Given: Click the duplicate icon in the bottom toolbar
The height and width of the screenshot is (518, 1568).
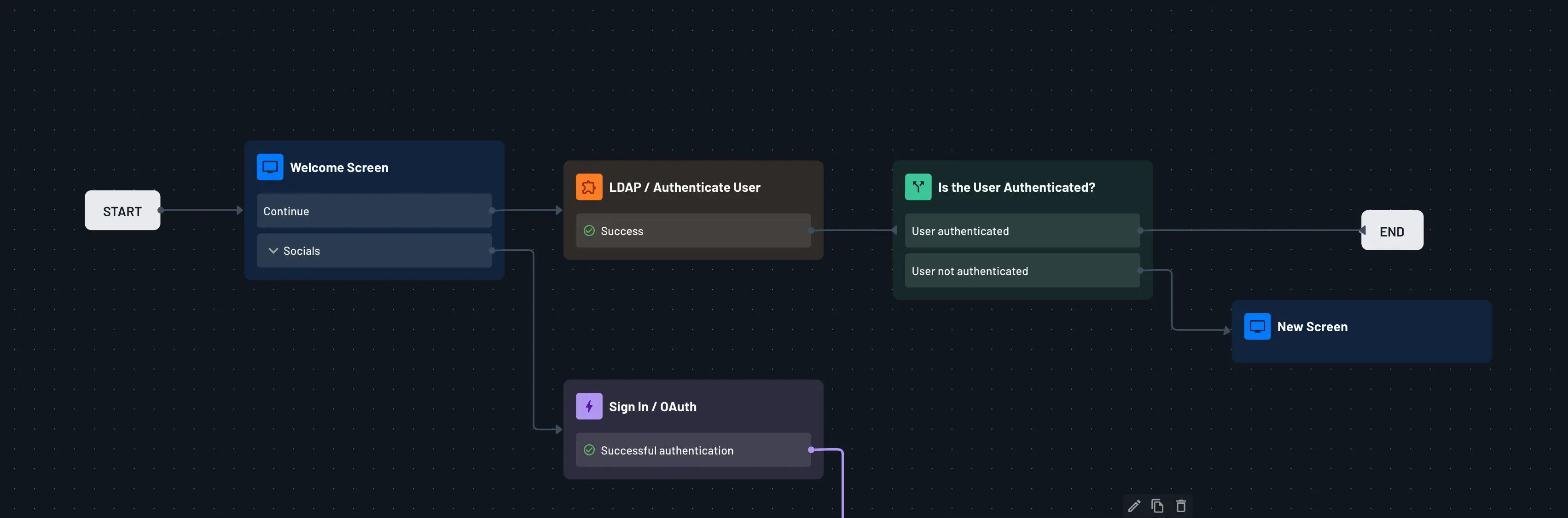Looking at the screenshot, I should pyautogui.click(x=1157, y=505).
